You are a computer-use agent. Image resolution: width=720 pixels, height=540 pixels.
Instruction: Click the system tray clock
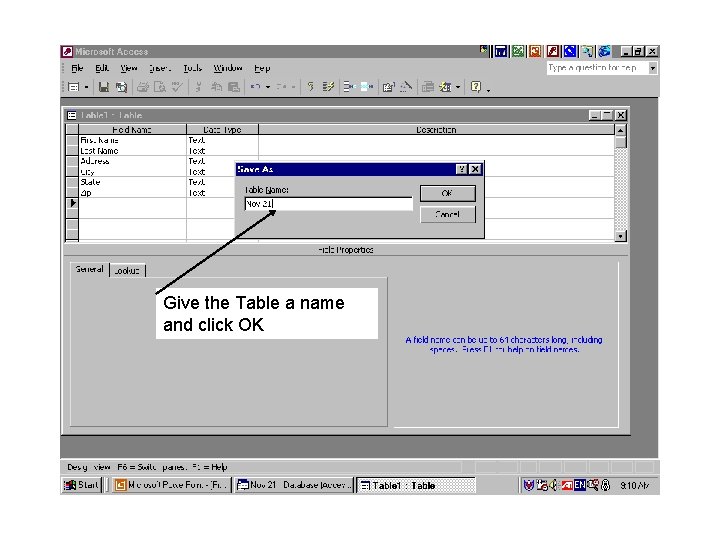click(634, 485)
